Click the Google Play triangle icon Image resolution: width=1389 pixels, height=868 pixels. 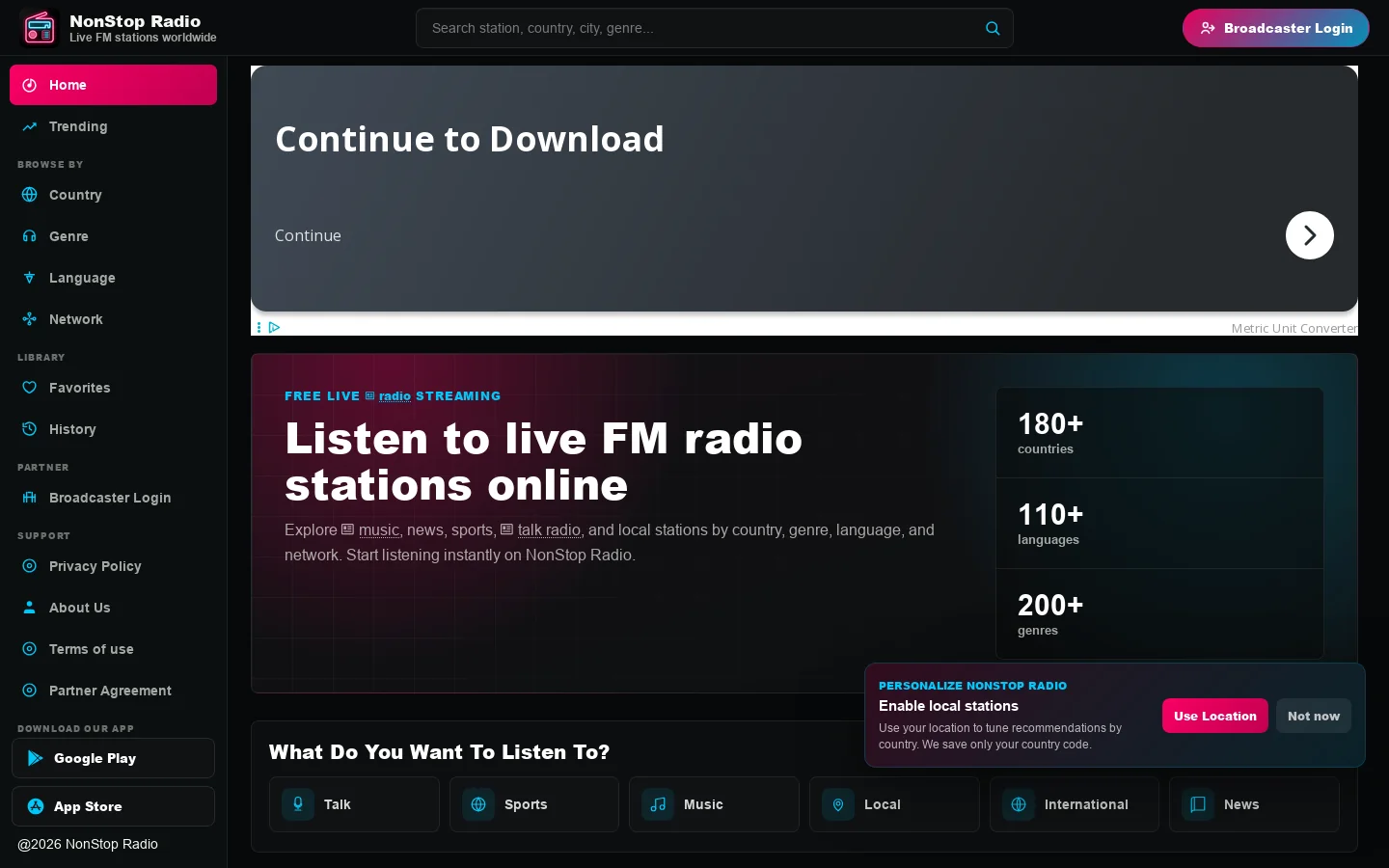click(36, 758)
